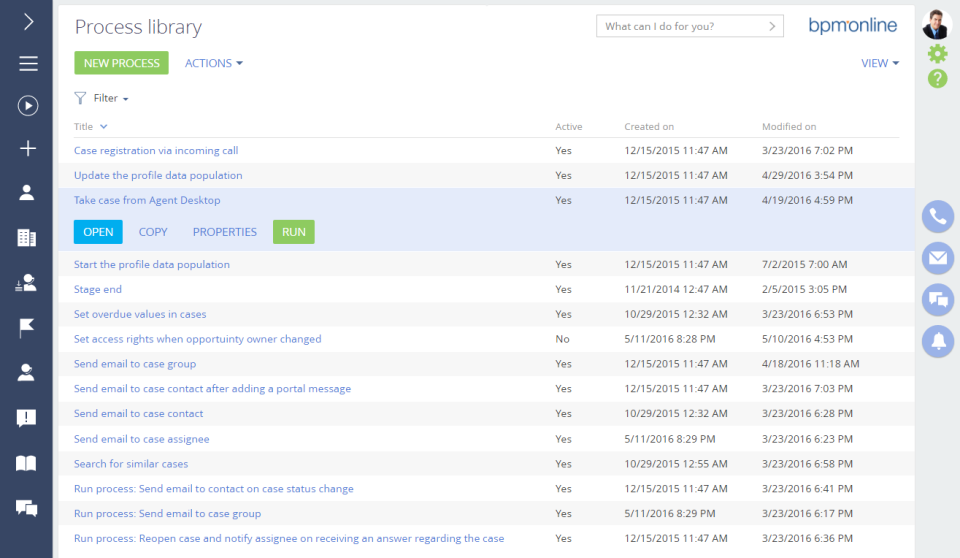Click the phone call icon
The image size is (960, 558).
tap(937, 217)
